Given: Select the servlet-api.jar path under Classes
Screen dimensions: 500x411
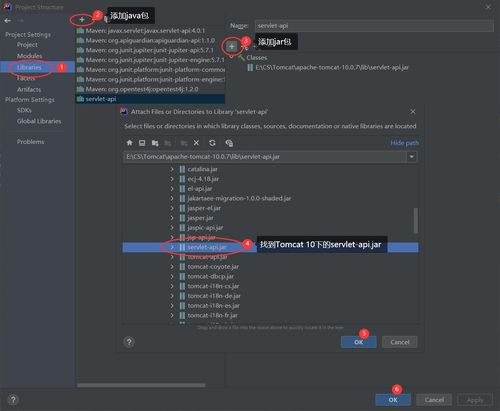Looking at the screenshot, I should [332, 67].
